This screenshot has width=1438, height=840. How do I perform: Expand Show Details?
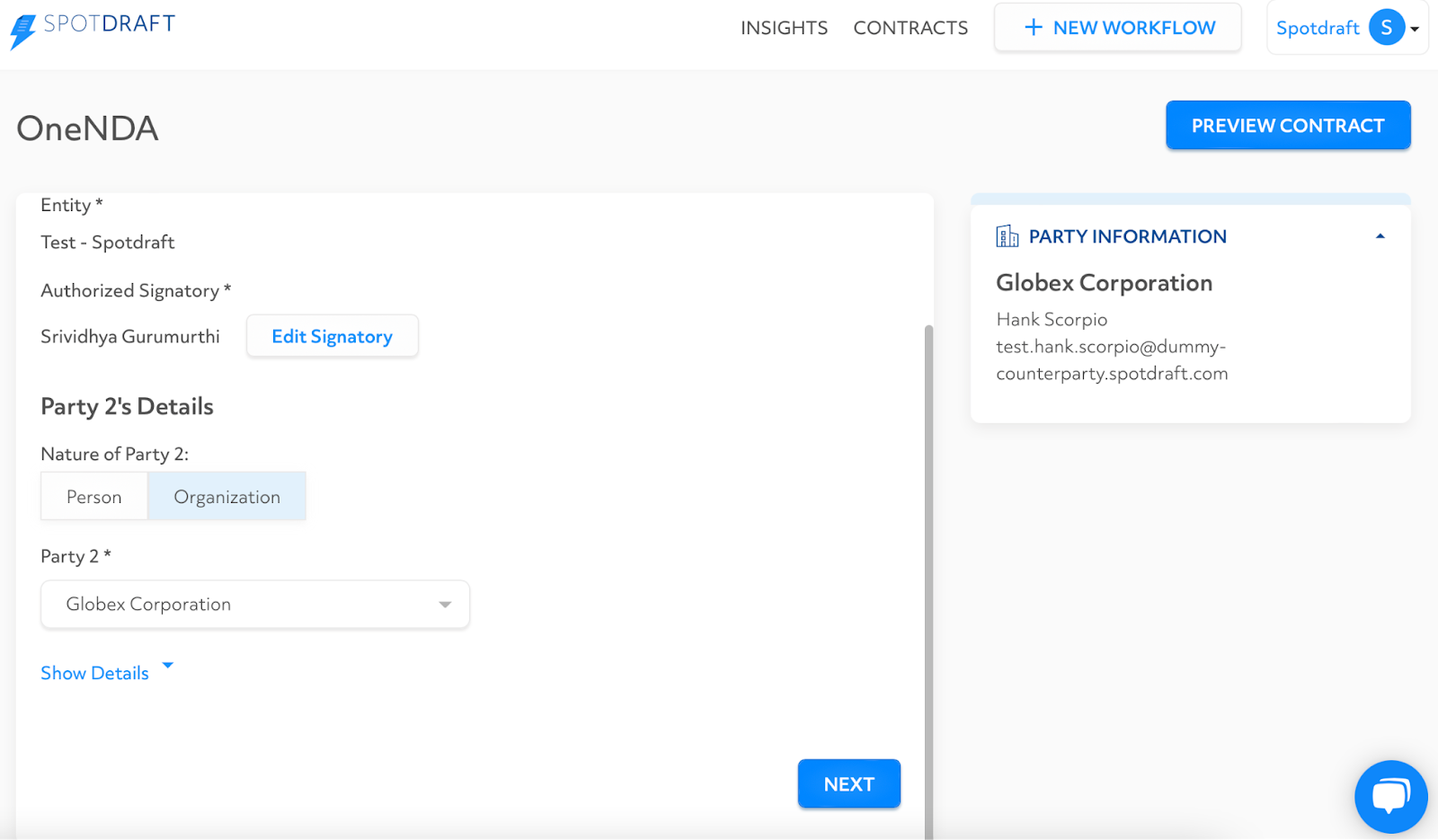(x=107, y=673)
